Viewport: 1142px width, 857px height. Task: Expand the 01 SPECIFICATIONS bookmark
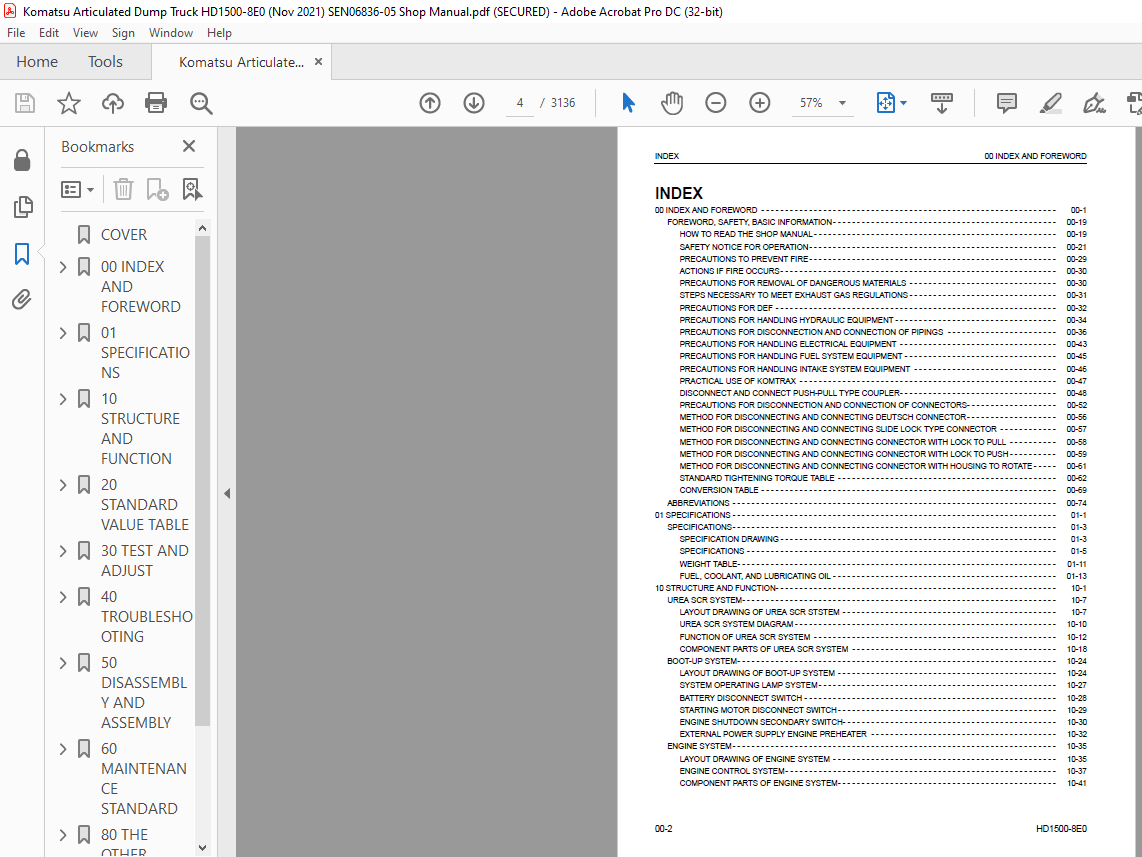click(x=63, y=333)
